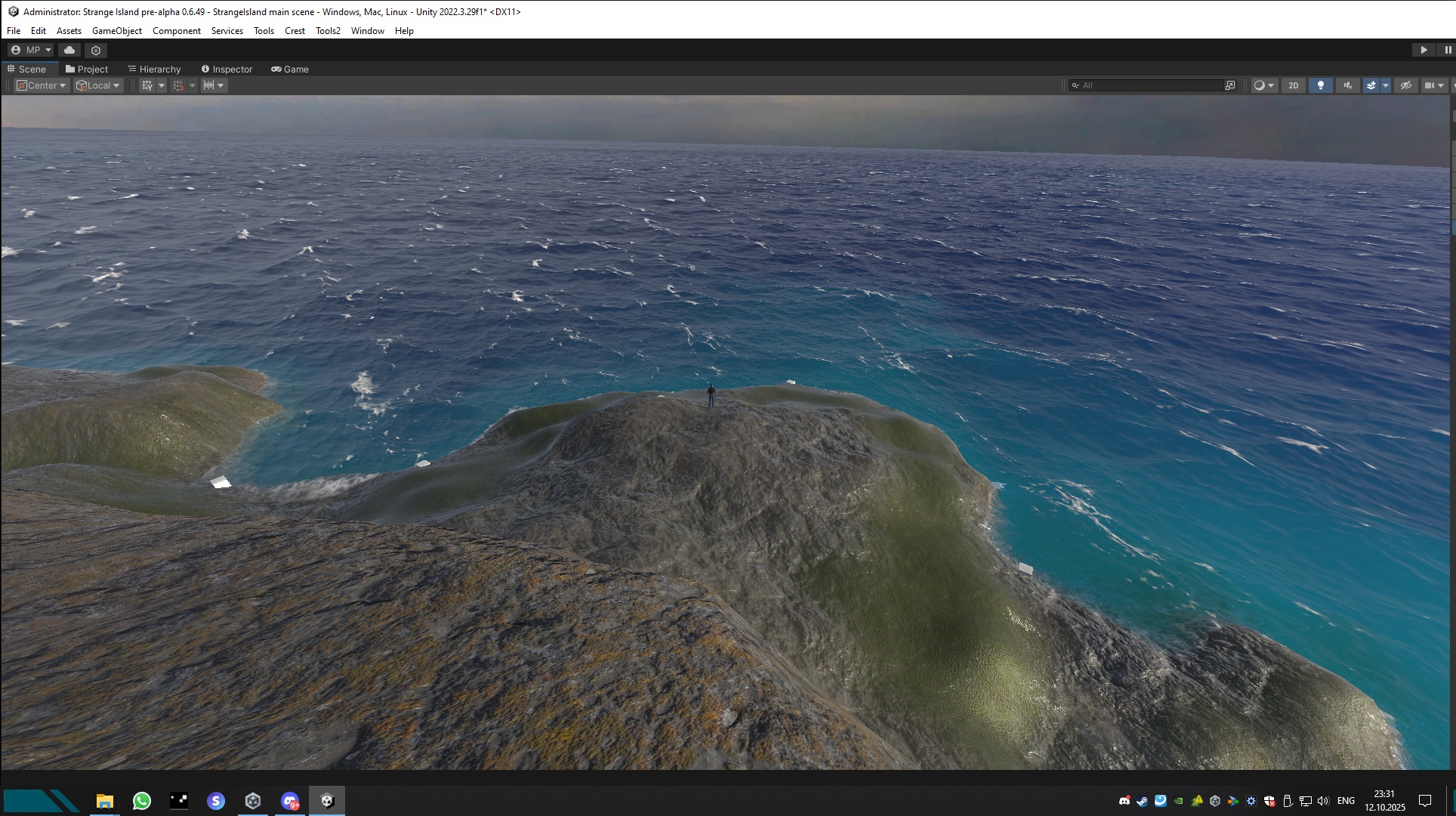
Task: Click the grid visibility icon
Action: coord(147,85)
